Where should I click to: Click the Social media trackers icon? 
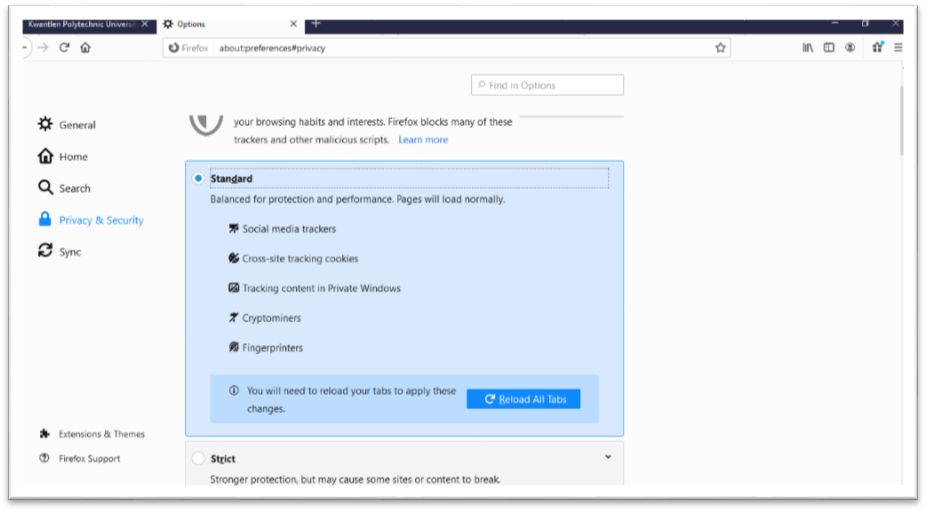234,228
